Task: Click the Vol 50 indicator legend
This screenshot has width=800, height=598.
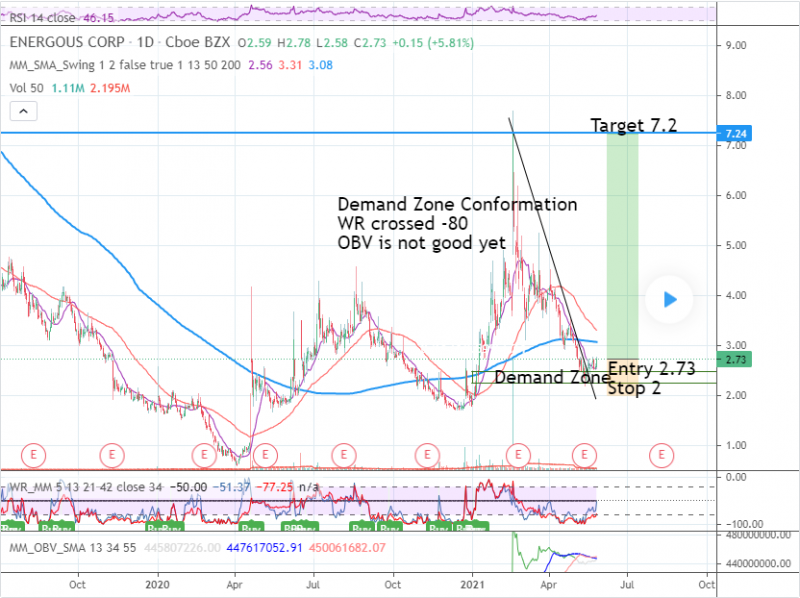Action: 22,89
